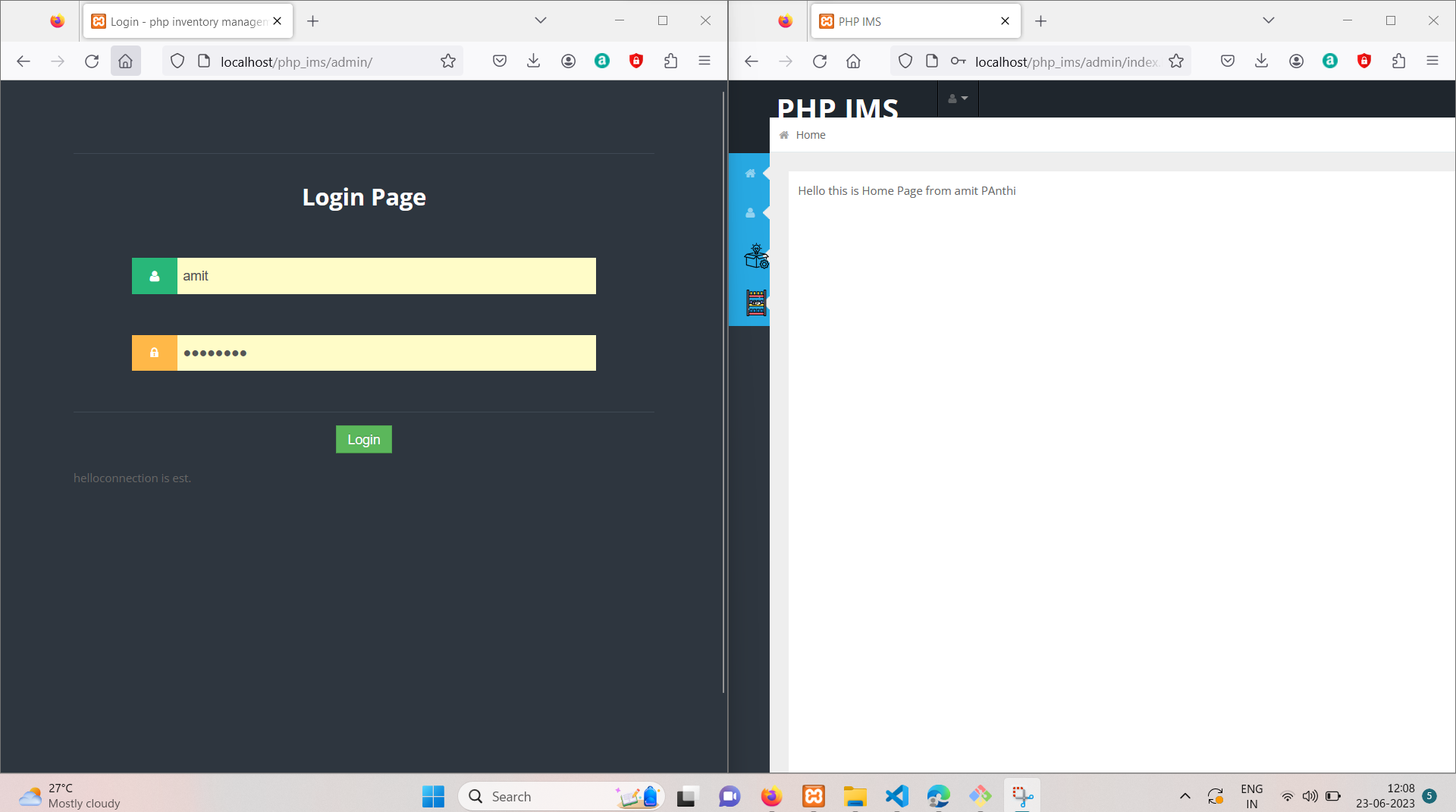Viewport: 1456px width, 812px height.
Task: Open the Firefox hamburger menu on login window
Action: 704,61
